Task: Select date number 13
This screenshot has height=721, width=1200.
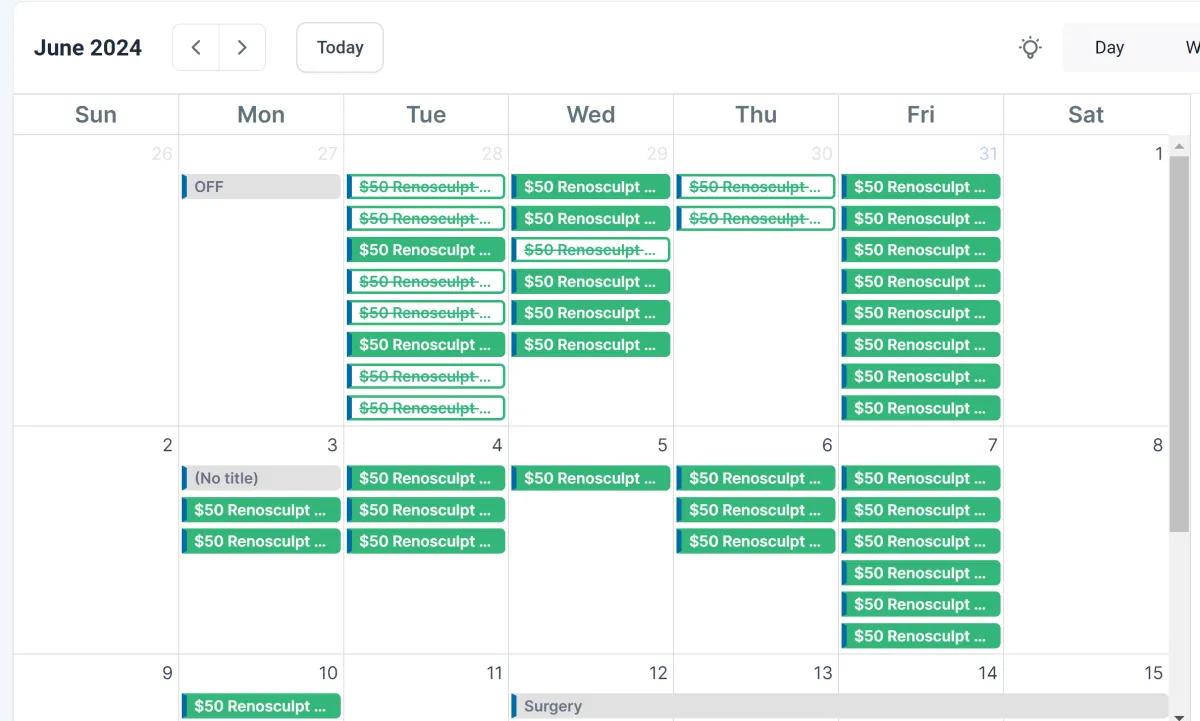Action: [x=823, y=673]
